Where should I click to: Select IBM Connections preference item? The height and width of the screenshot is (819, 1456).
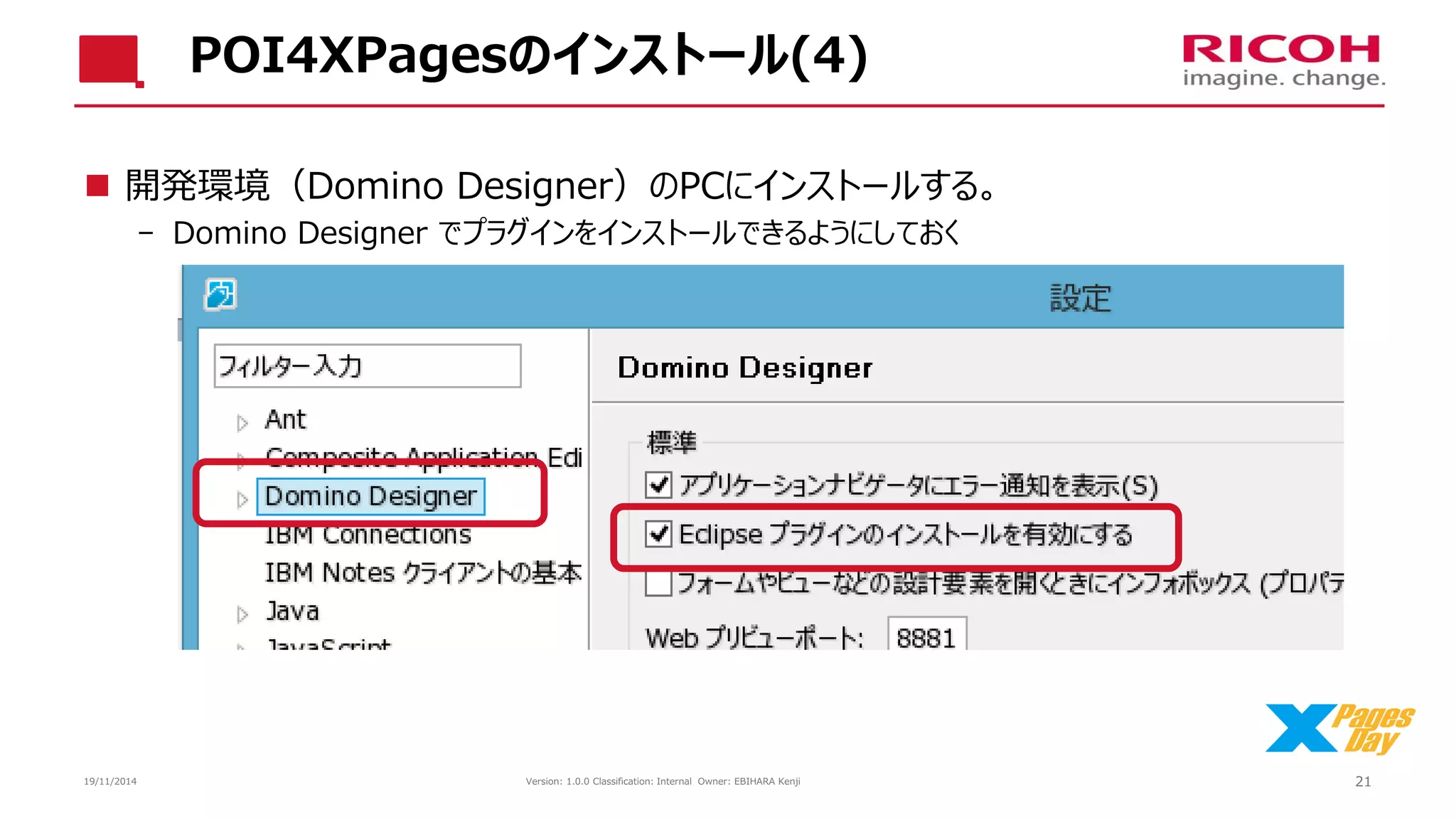(x=368, y=535)
